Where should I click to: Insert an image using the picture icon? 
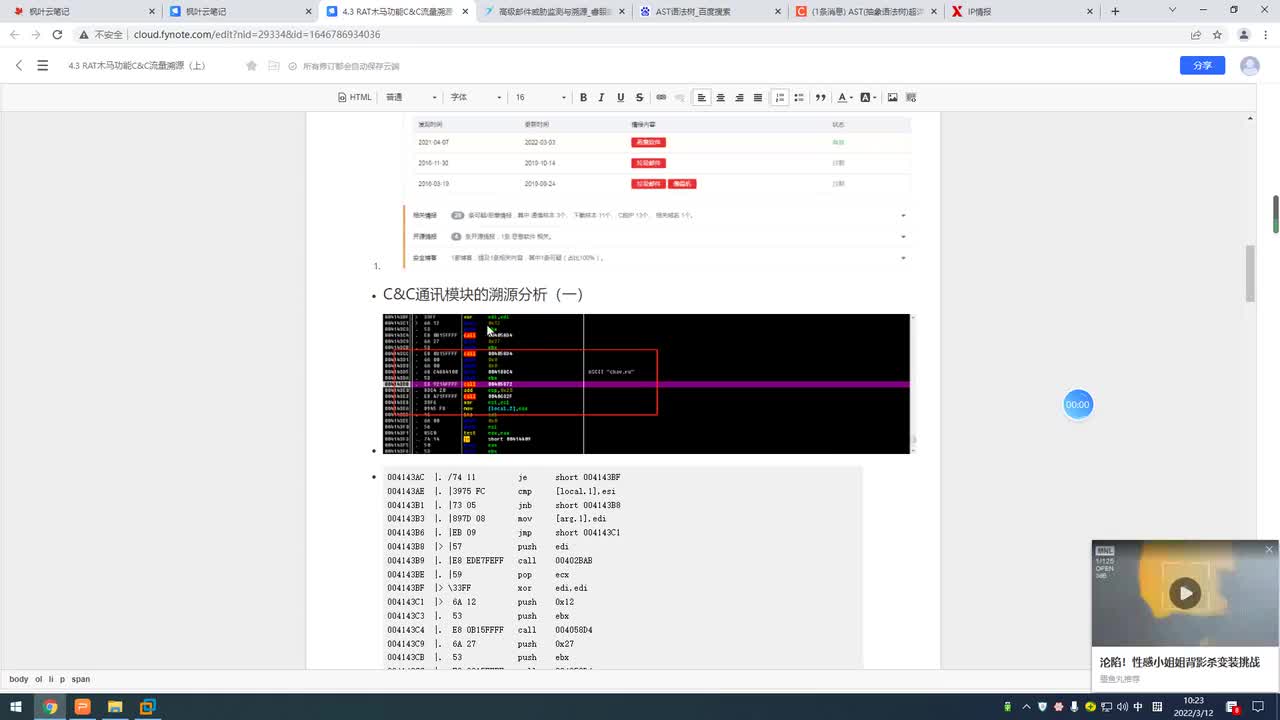pos(892,97)
